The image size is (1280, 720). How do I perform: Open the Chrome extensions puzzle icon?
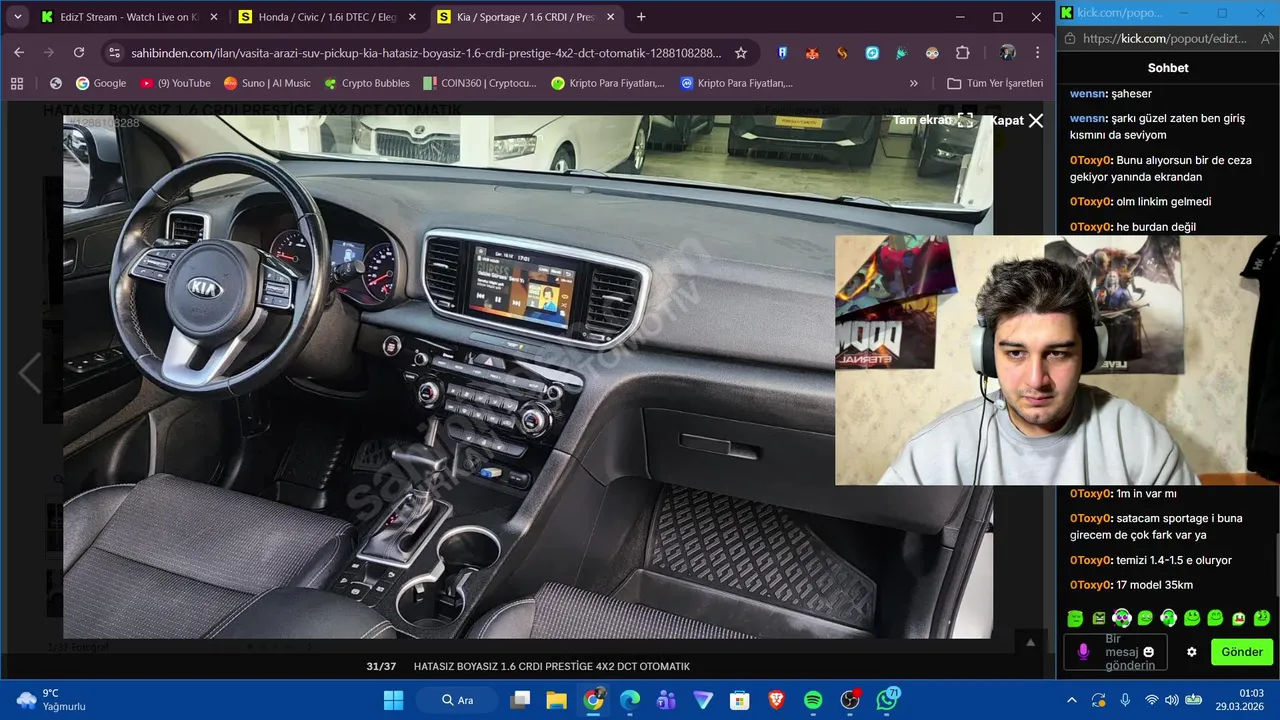[x=963, y=53]
